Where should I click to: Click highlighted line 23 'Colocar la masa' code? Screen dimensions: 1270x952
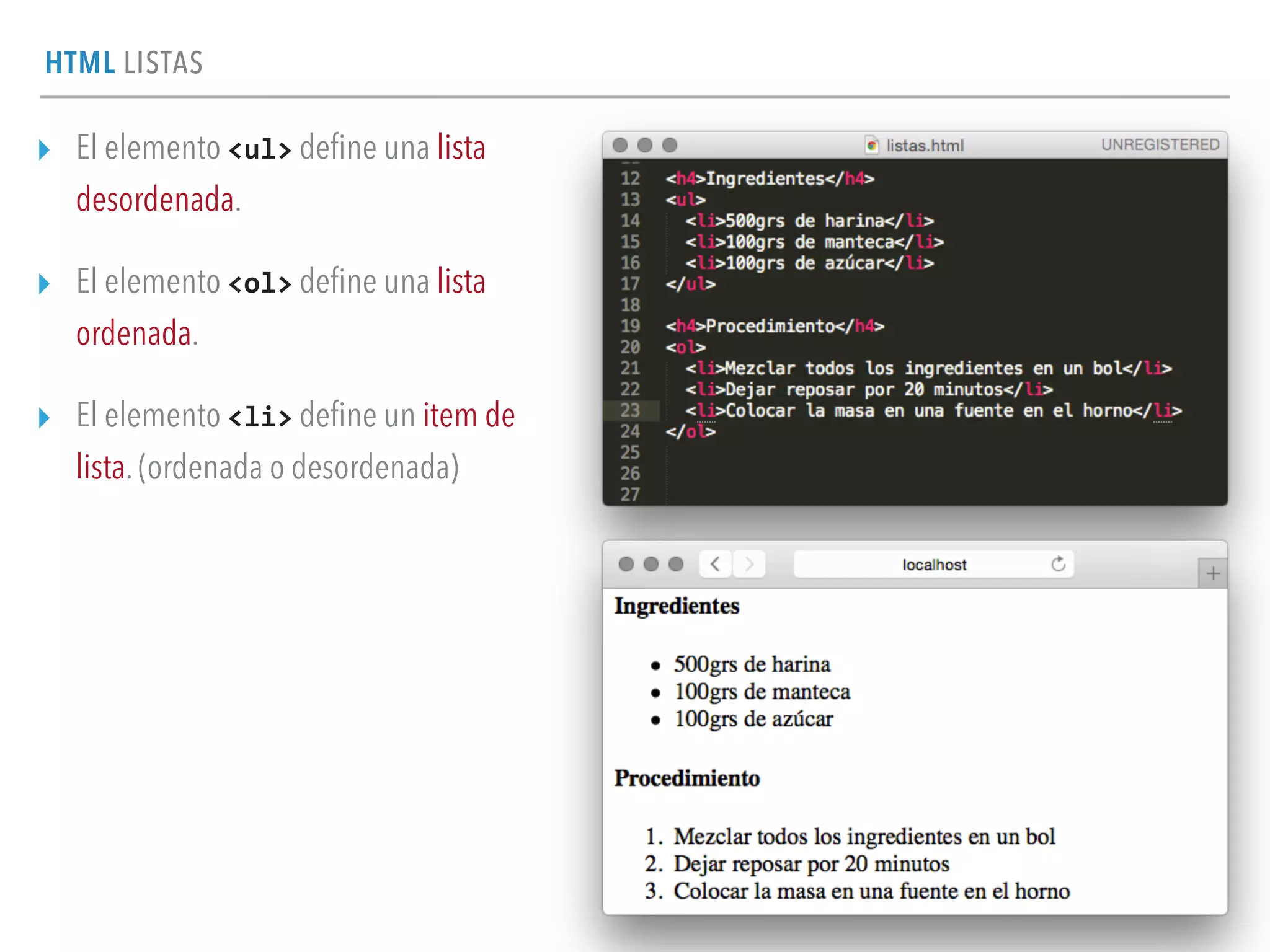(x=934, y=410)
